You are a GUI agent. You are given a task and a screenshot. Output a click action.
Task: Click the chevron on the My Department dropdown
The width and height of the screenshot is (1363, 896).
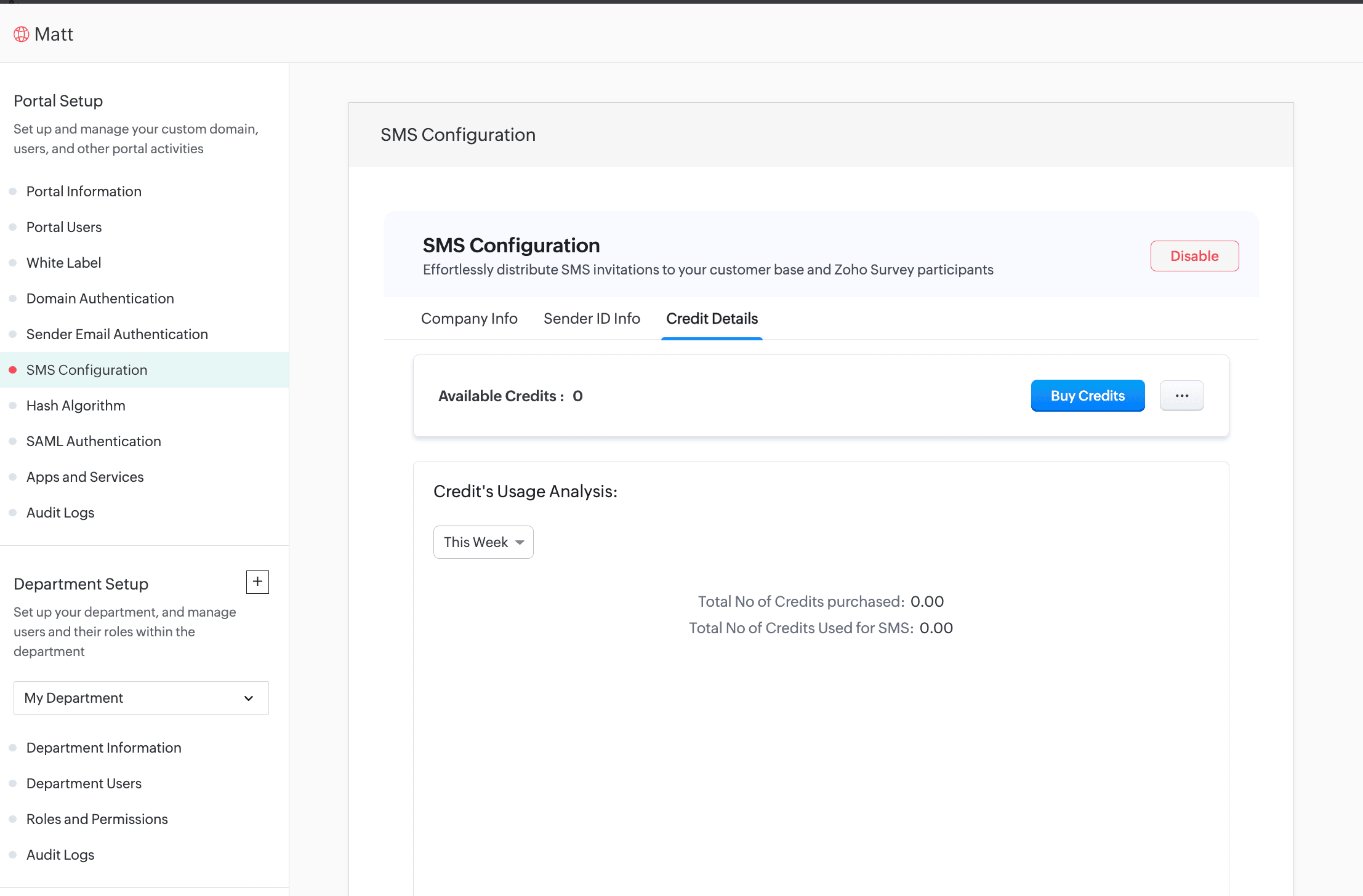249,698
